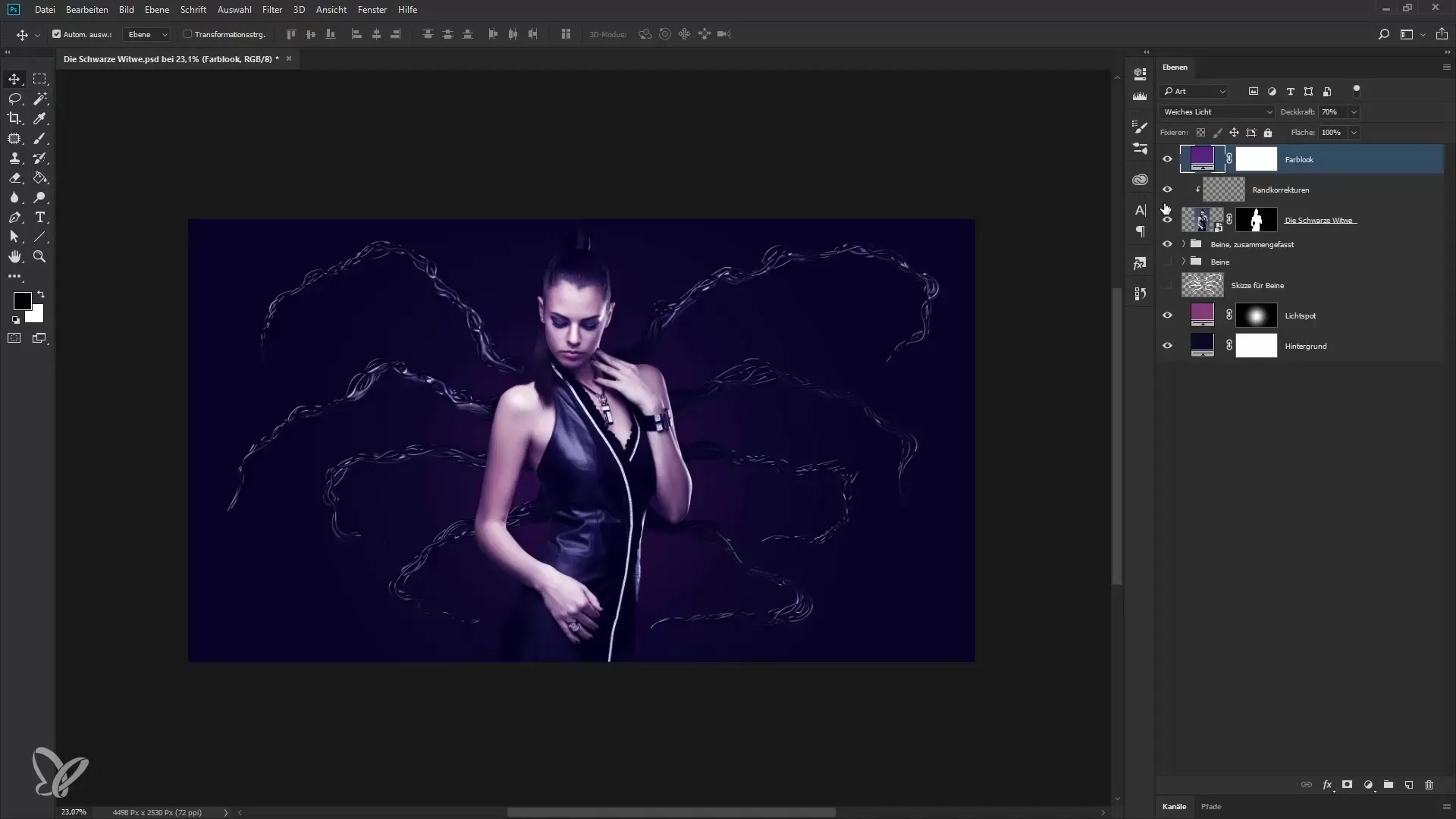The height and width of the screenshot is (819, 1456).
Task: Add a layer mask button
Action: pyautogui.click(x=1348, y=785)
